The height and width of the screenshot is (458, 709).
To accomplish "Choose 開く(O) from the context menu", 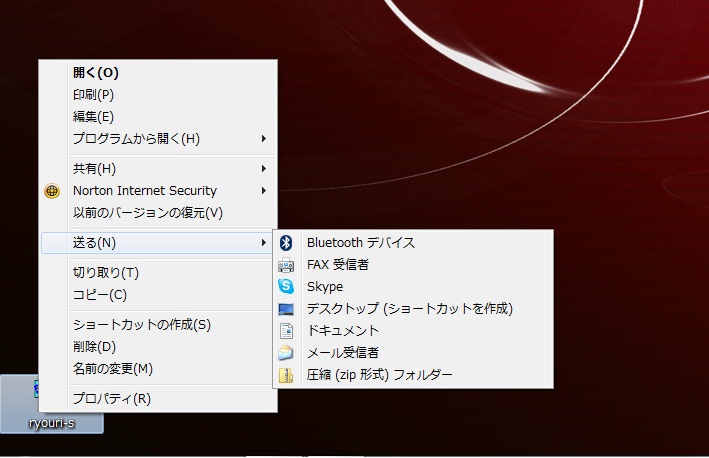I will pos(158,73).
